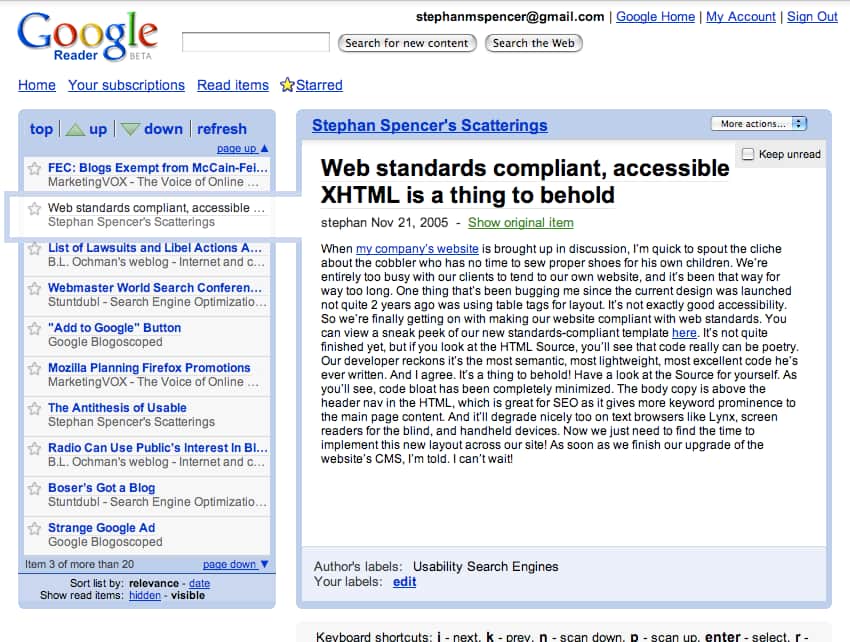
Task: Open Strange Google Ad item
Action: 101,528
